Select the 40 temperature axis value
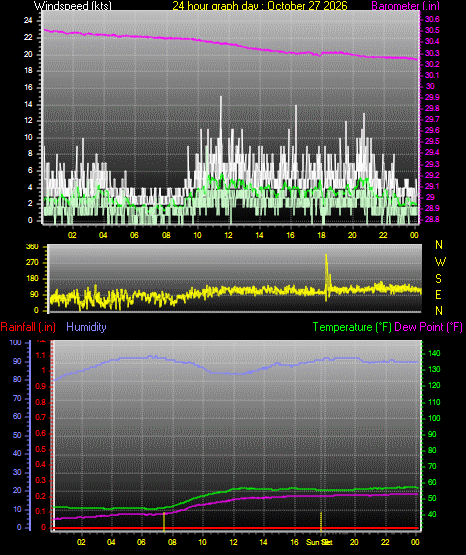 [432, 515]
